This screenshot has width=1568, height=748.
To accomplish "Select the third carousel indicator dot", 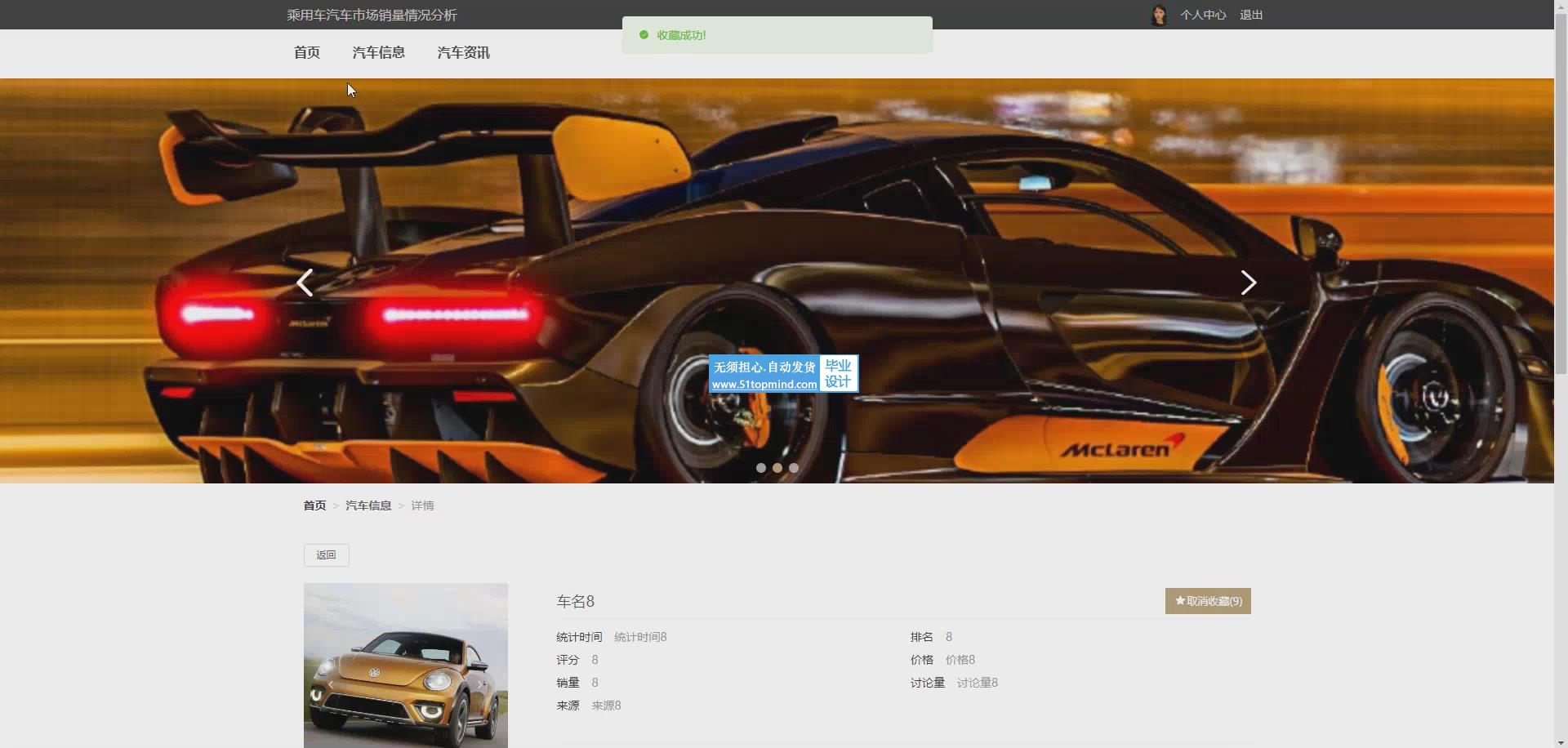I will point(794,468).
